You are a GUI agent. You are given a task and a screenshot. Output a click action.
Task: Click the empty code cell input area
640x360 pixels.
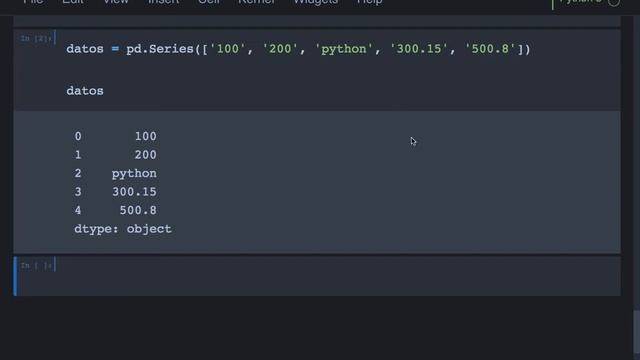click(338, 276)
